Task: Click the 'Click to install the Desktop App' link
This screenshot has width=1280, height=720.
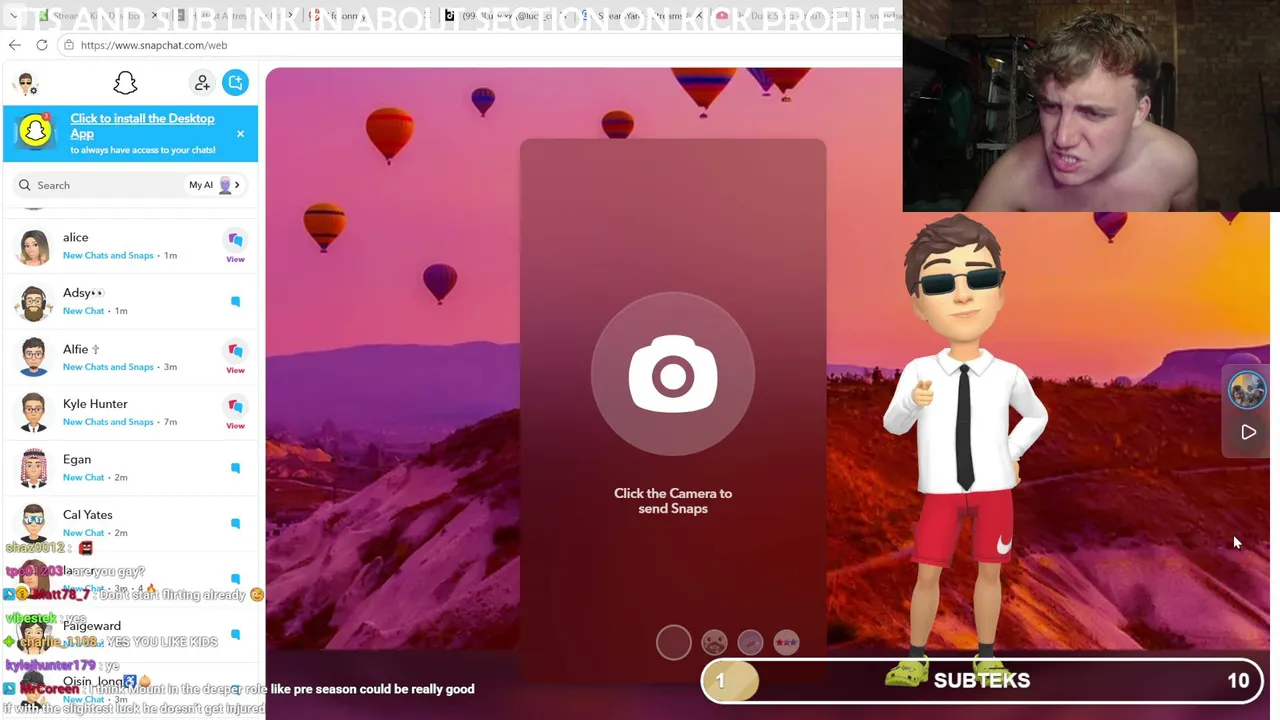Action: 142,126
